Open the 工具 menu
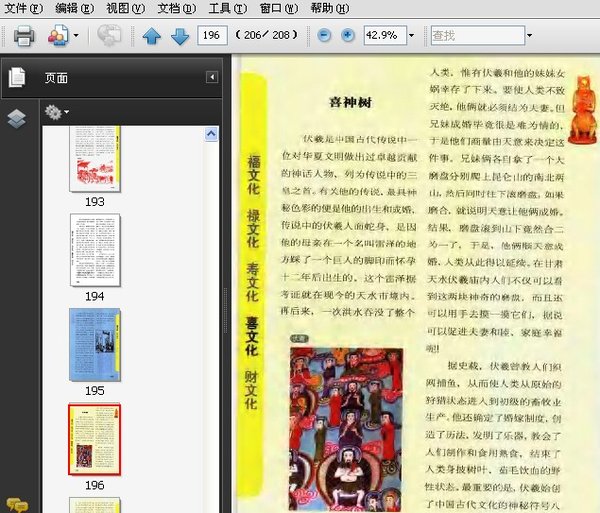Viewport: 600px width, 513px height. pyautogui.click(x=228, y=8)
